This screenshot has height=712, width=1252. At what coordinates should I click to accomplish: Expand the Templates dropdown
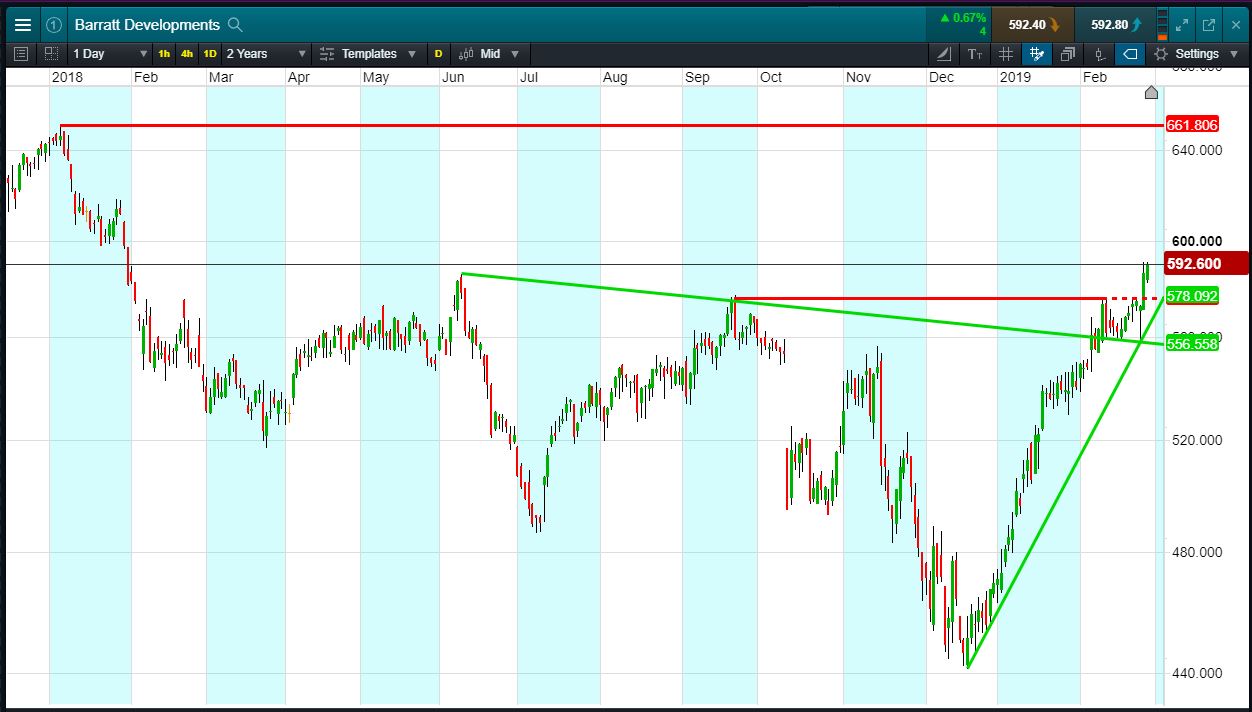coord(412,54)
